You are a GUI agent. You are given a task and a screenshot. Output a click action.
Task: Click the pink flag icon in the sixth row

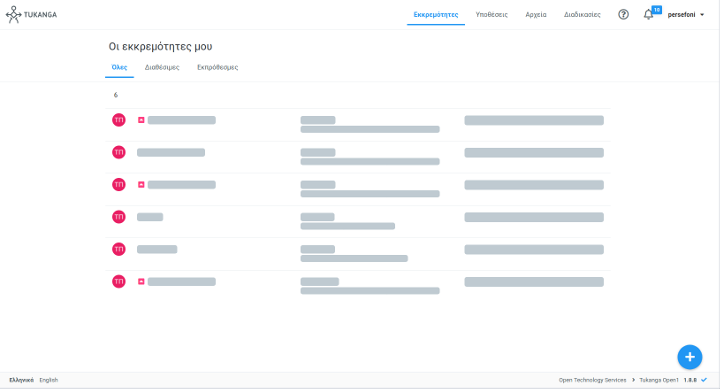pos(141,281)
